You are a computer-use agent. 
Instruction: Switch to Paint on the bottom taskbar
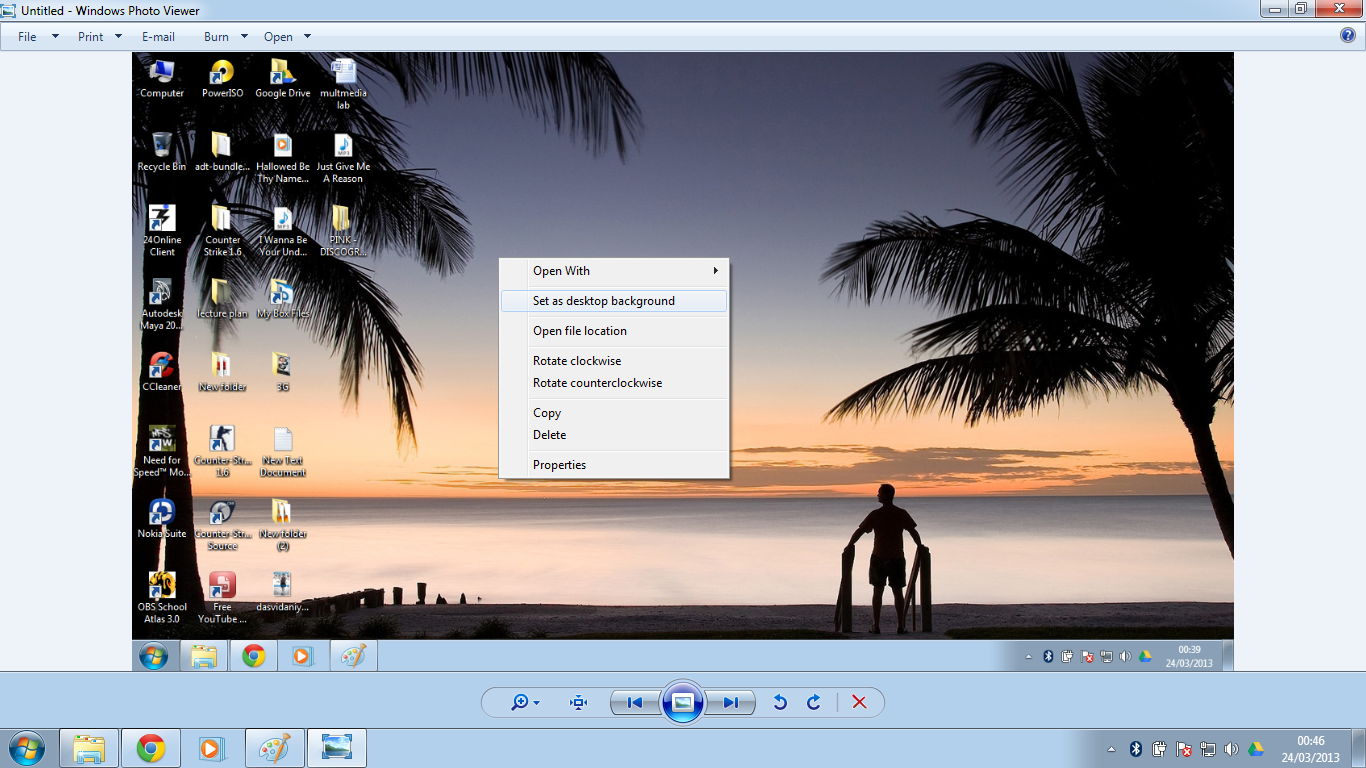tap(274, 748)
